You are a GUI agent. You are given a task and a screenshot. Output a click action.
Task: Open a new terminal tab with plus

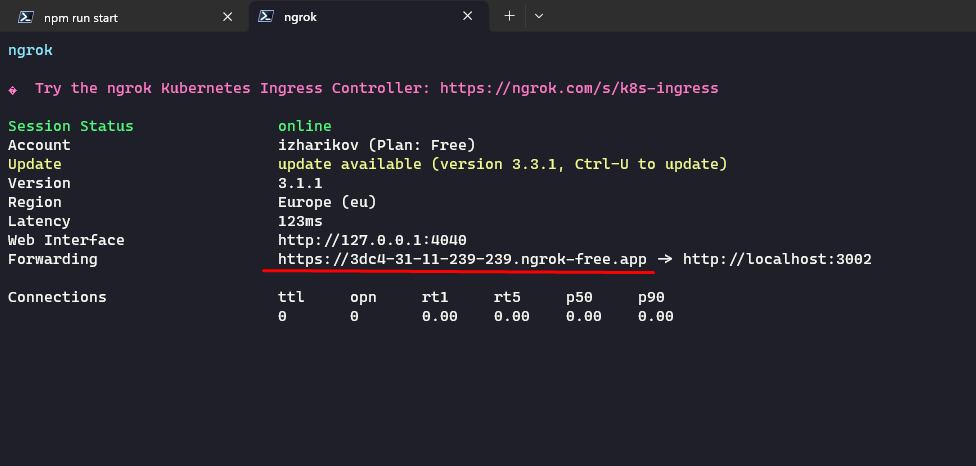pos(509,16)
